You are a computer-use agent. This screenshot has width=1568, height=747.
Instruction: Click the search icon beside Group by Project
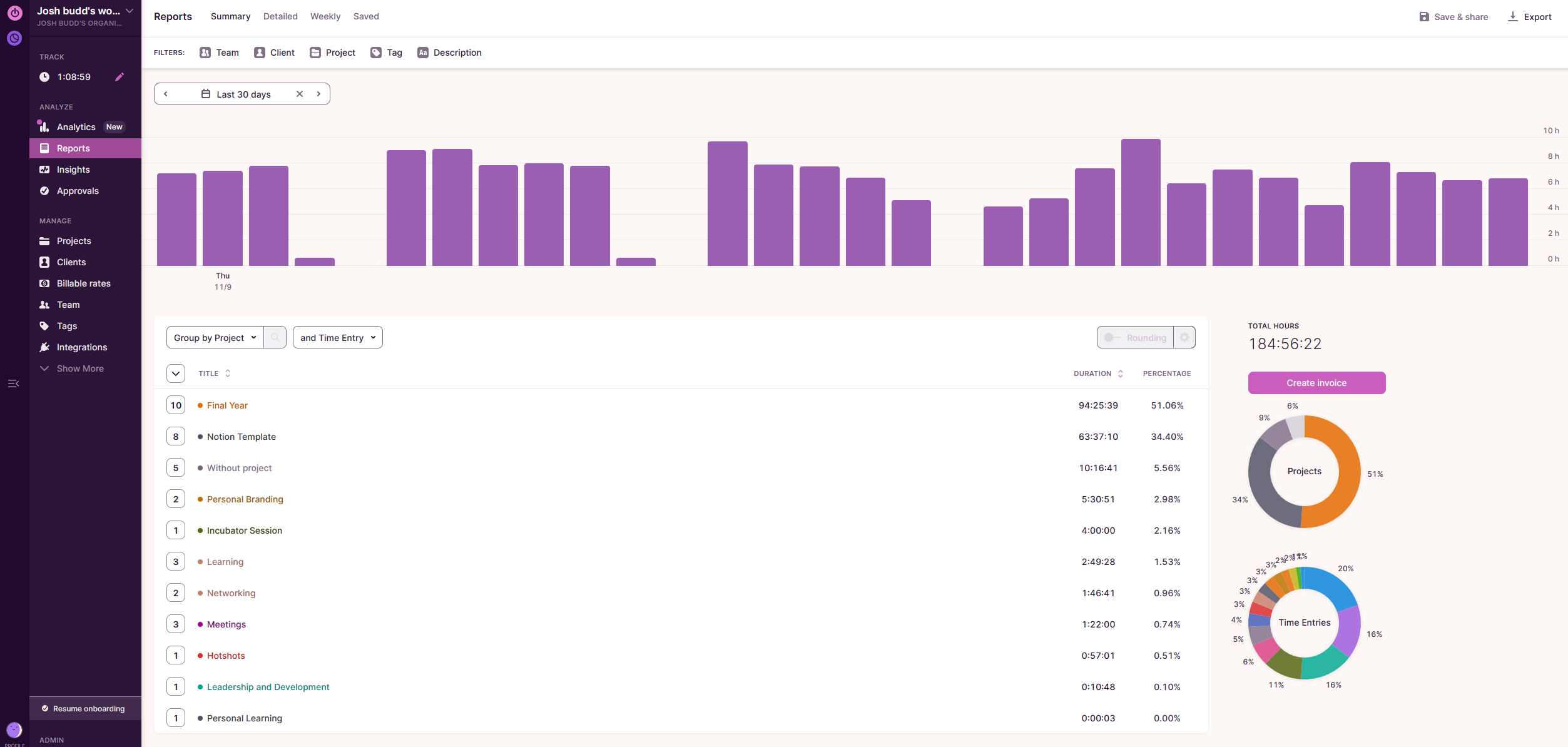[x=275, y=338]
